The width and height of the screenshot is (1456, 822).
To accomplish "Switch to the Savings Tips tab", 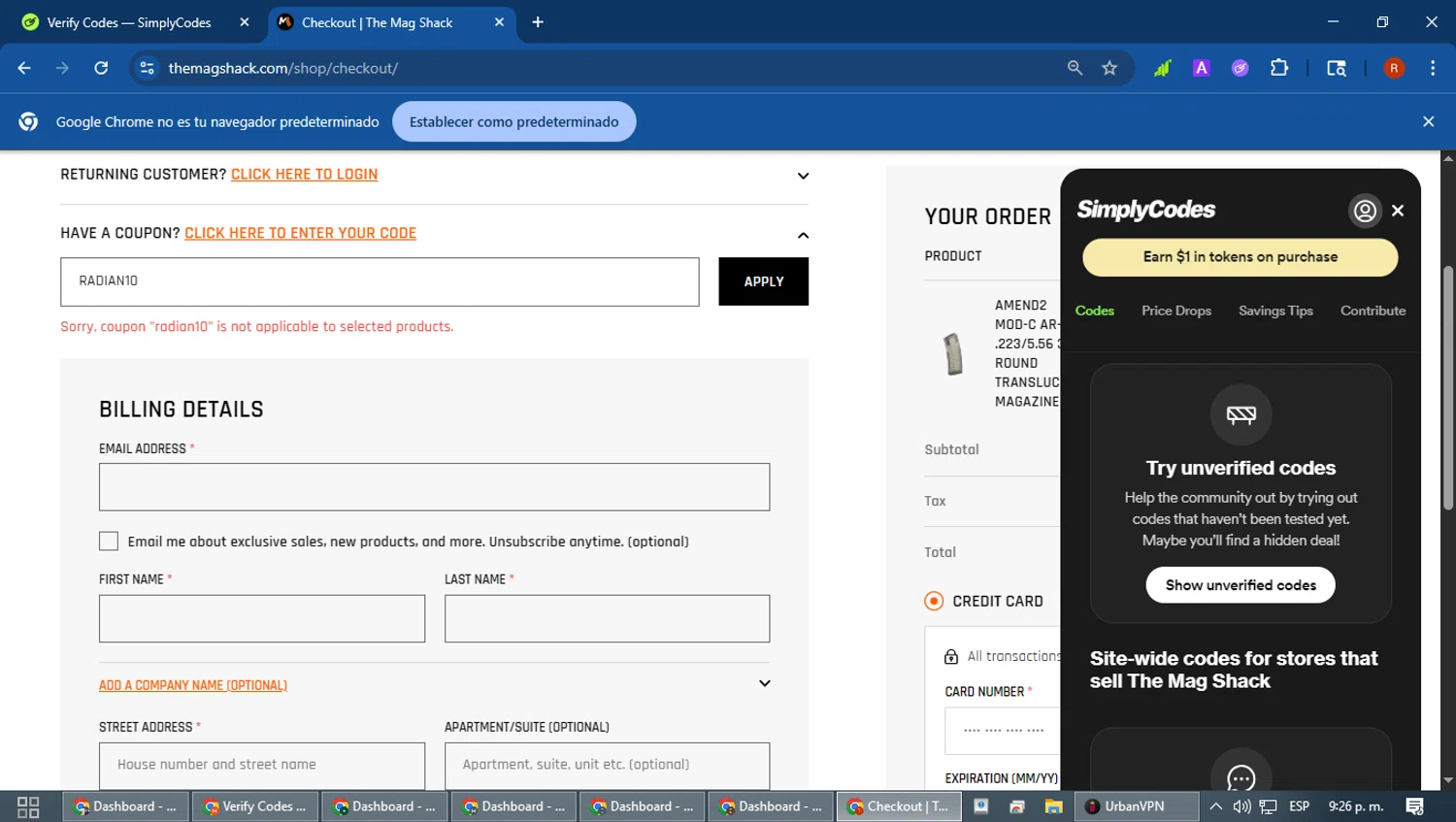I will coord(1275,311).
